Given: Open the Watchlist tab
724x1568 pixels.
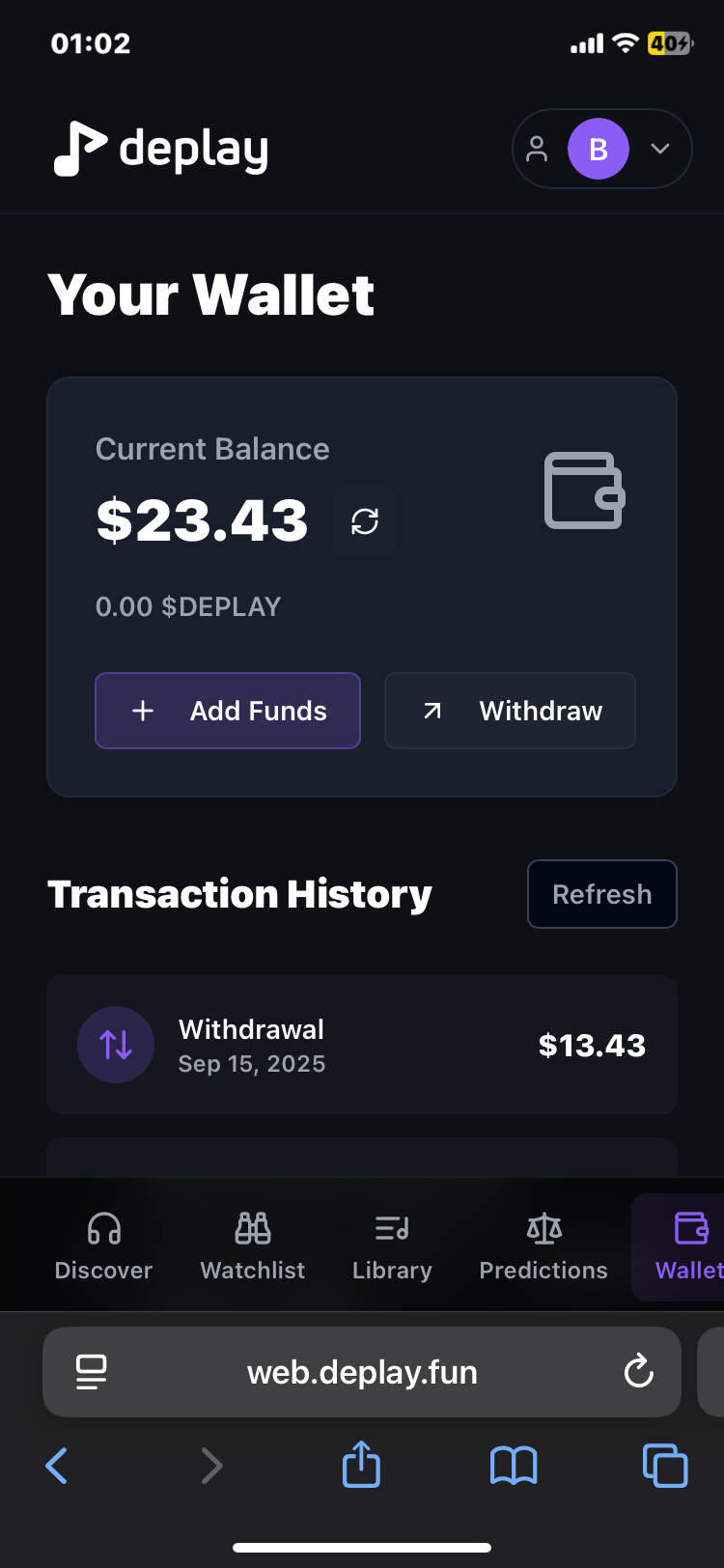Looking at the screenshot, I should (x=253, y=1247).
